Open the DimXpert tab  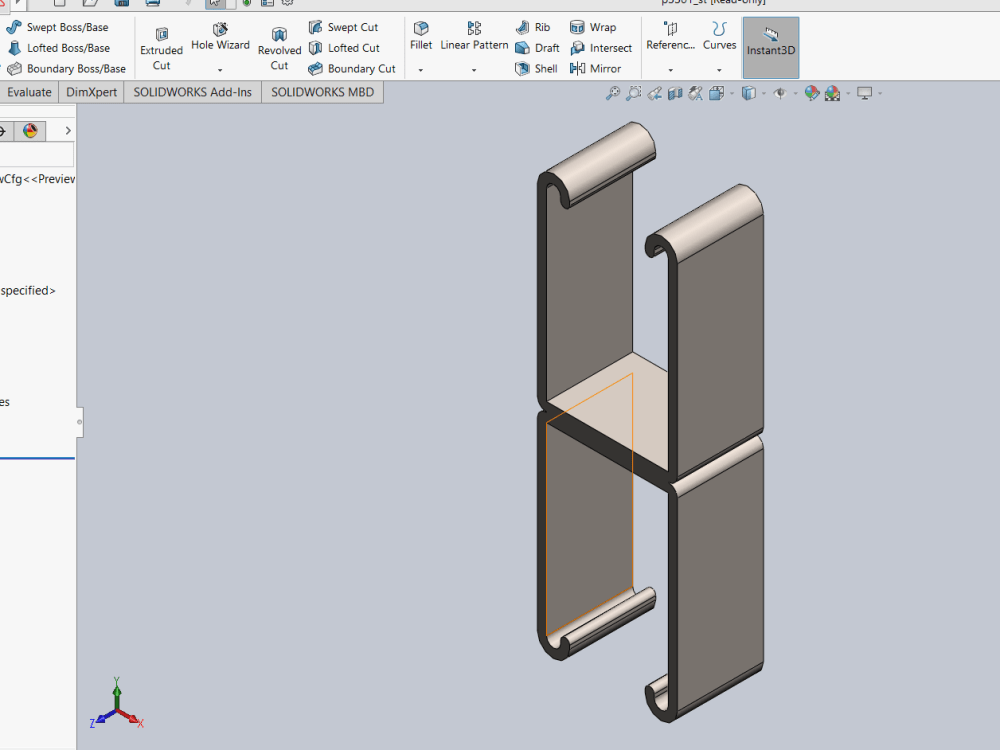pyautogui.click(x=91, y=91)
